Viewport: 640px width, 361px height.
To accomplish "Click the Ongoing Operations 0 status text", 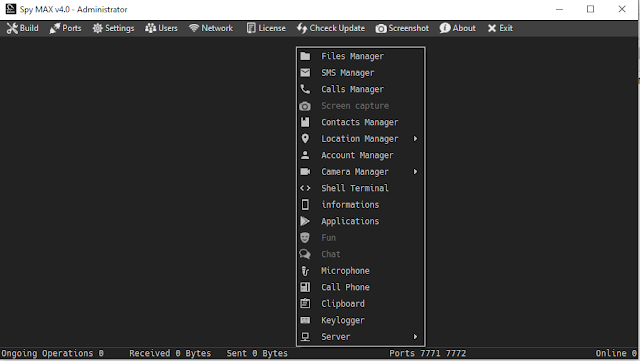I will (52, 353).
